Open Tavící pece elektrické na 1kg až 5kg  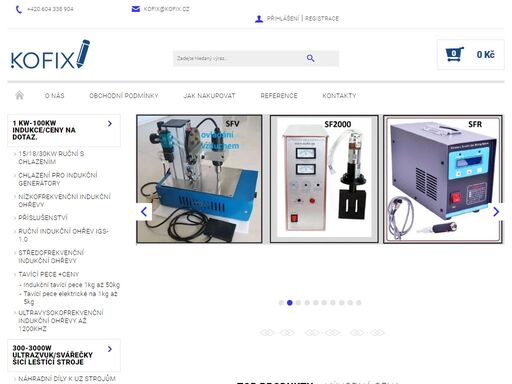(70, 298)
